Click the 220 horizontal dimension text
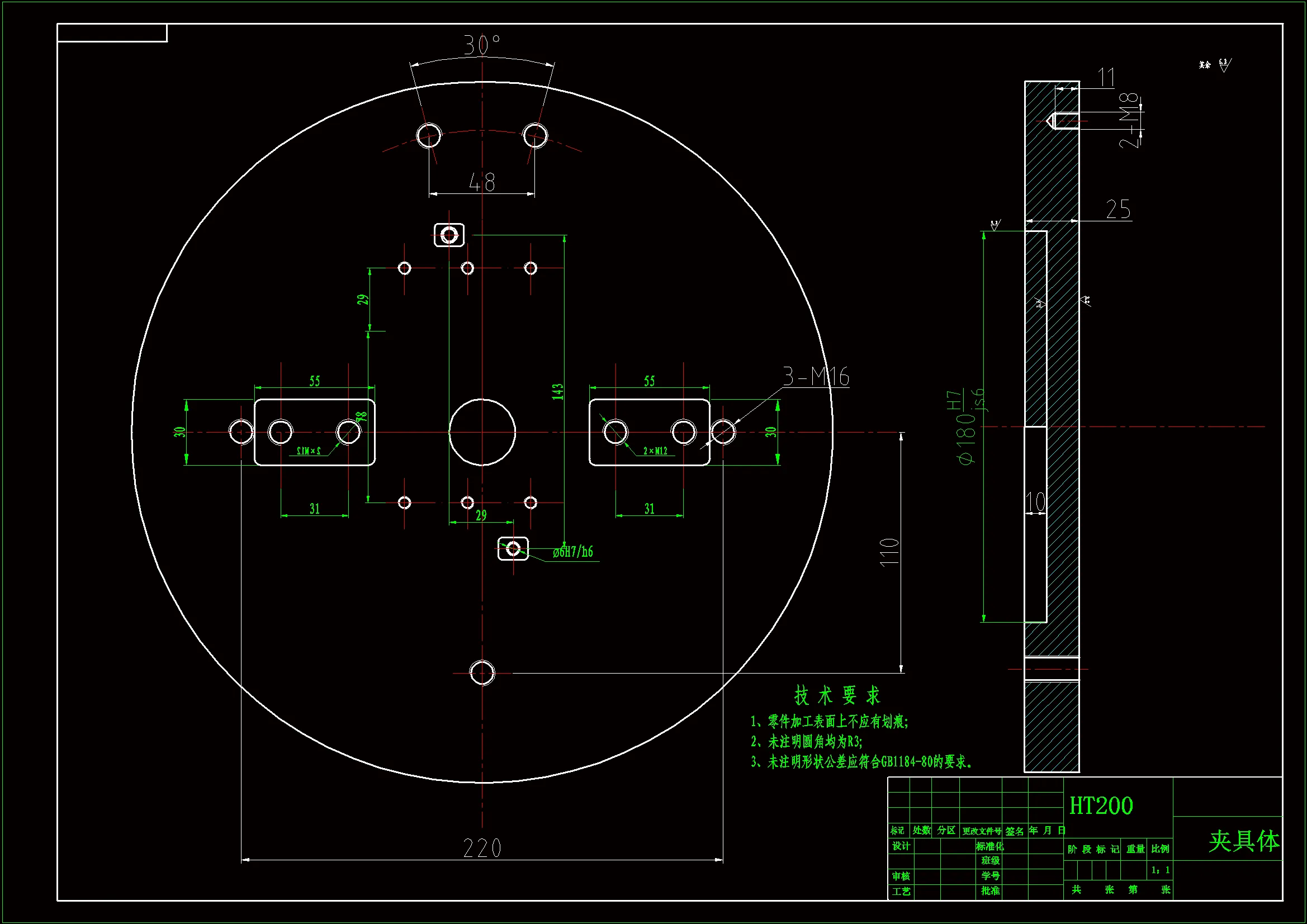Screen dimensions: 1307x924 (x=481, y=849)
